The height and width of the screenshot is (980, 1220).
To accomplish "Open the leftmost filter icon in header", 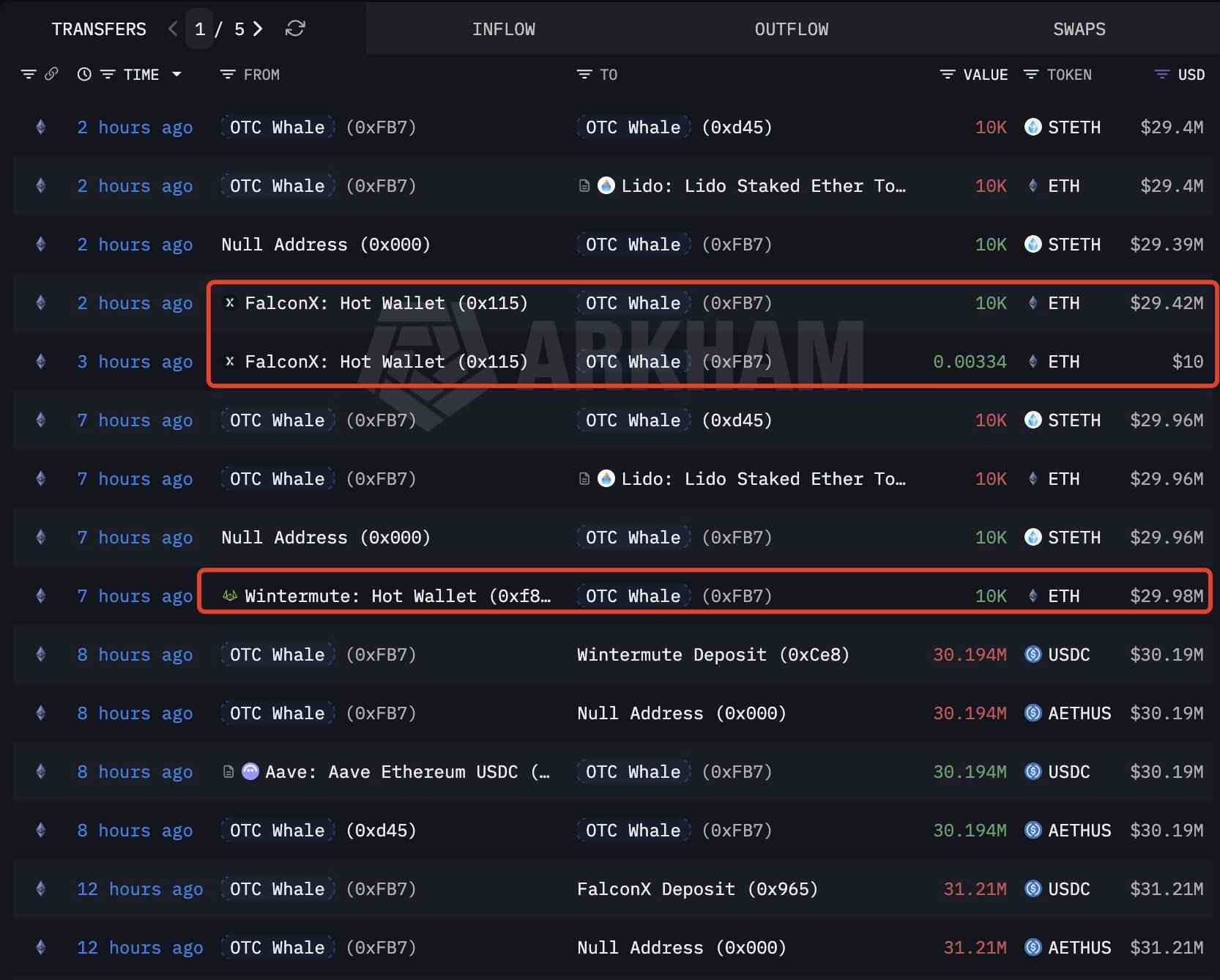I will coord(29,74).
